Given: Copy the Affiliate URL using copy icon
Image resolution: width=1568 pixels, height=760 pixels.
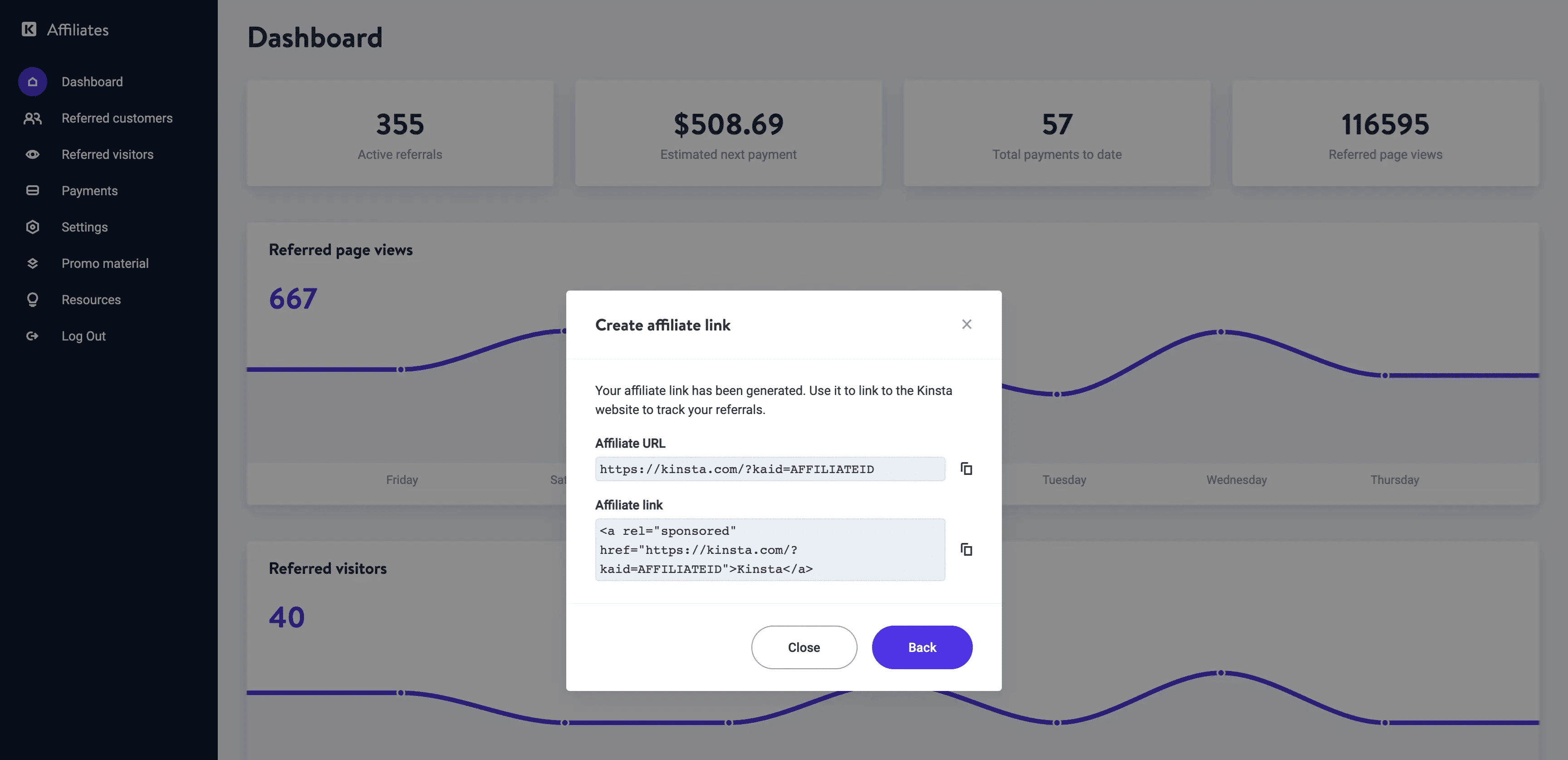Looking at the screenshot, I should click(966, 468).
